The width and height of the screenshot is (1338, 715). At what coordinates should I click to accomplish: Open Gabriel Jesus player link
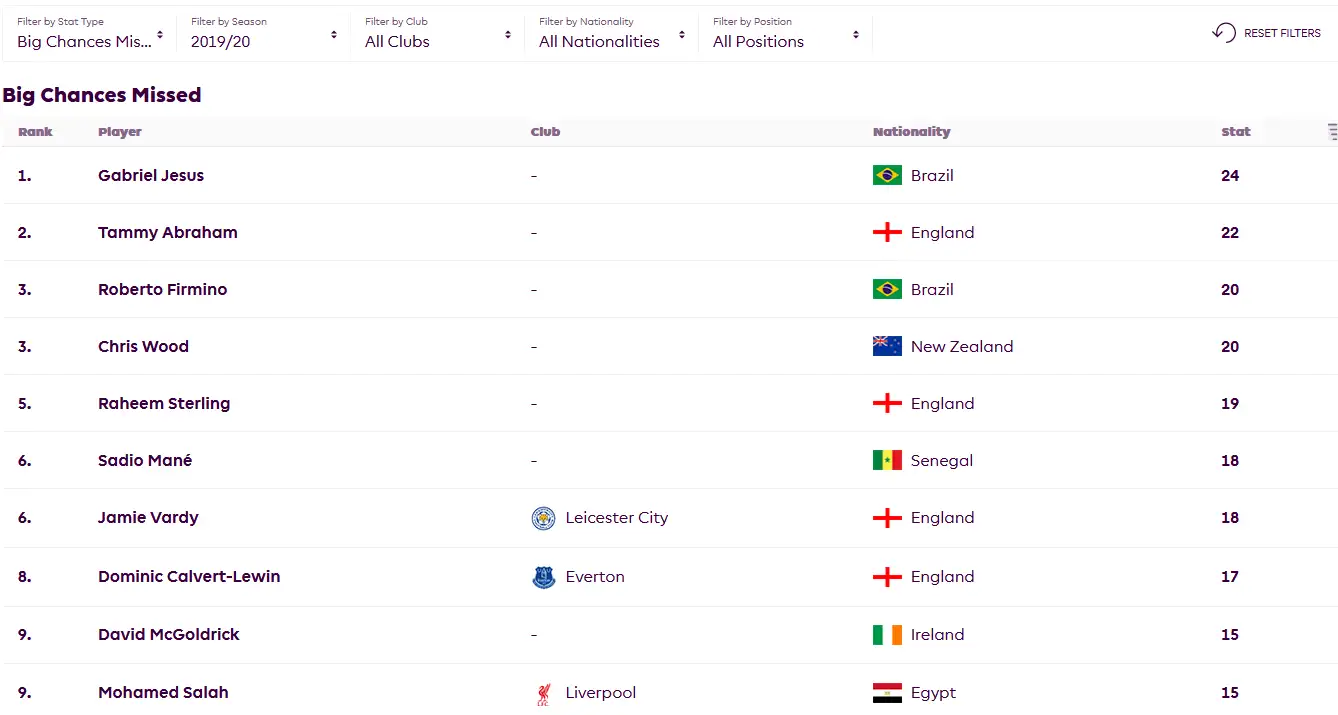point(151,176)
